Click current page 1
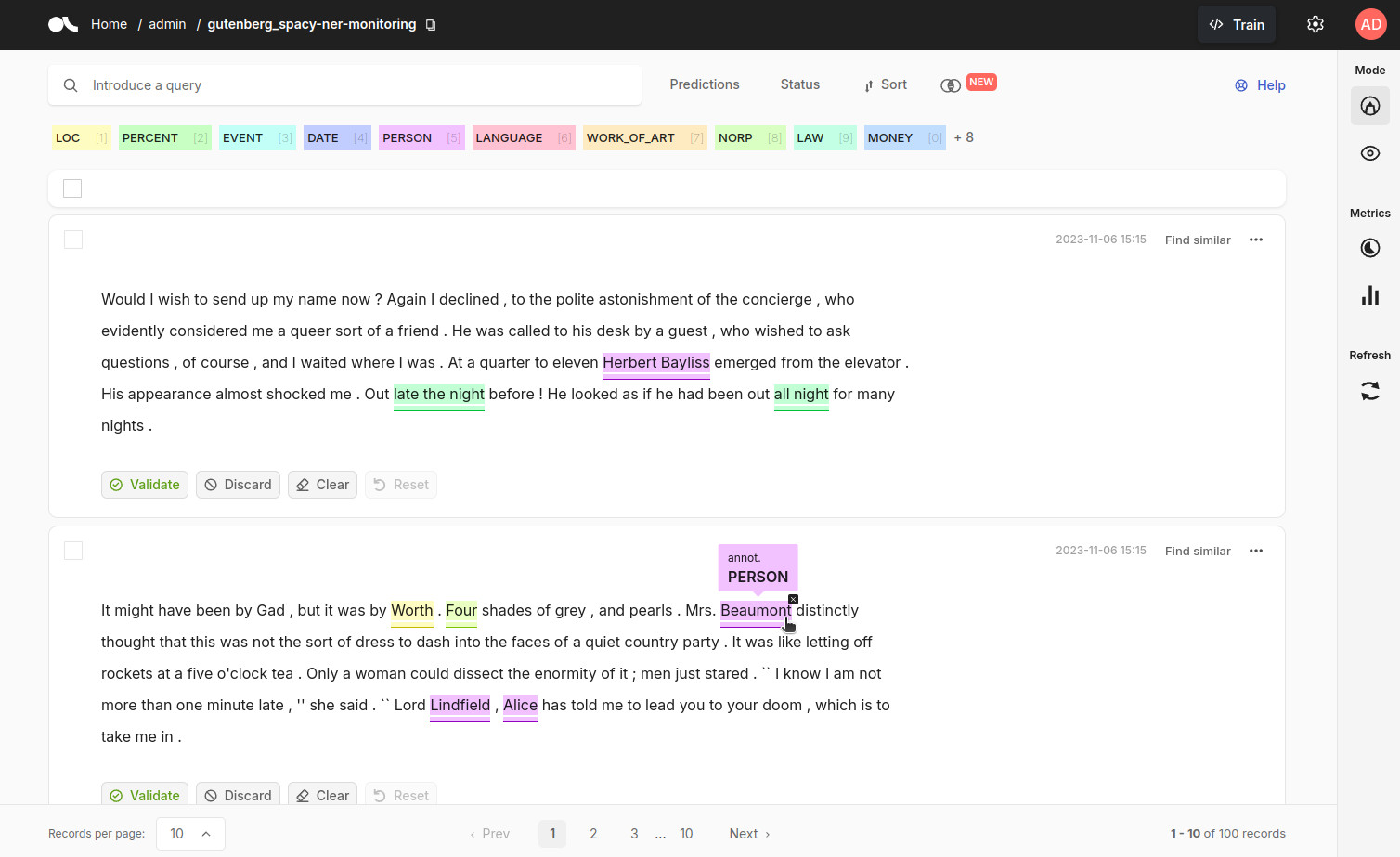This screenshot has height=857, width=1400. tap(552, 834)
